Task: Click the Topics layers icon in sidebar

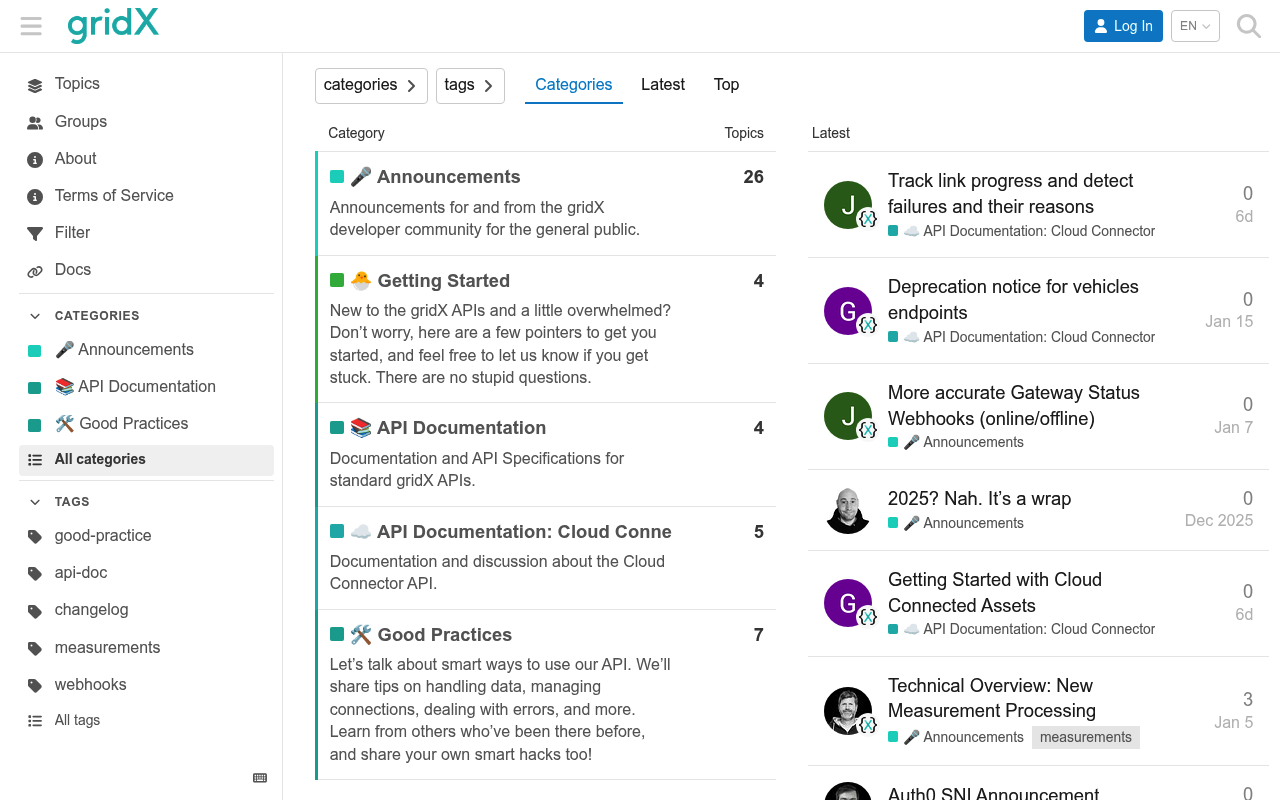Action: click(35, 85)
